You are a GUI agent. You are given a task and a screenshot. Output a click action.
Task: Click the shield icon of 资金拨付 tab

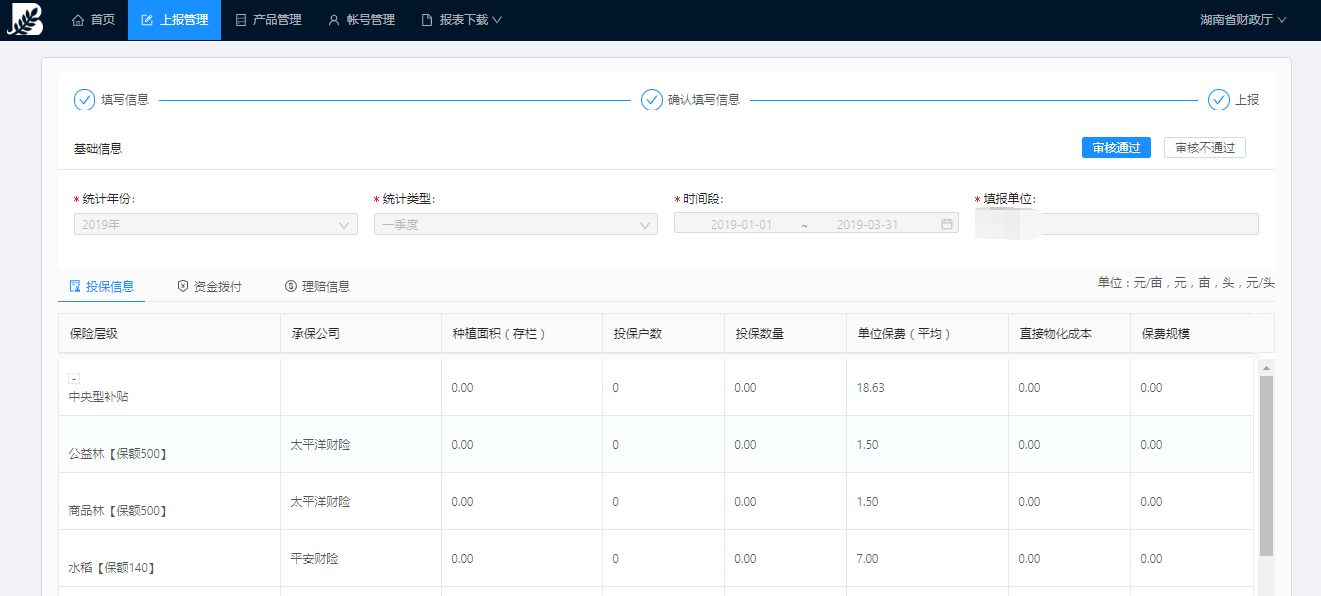183,287
